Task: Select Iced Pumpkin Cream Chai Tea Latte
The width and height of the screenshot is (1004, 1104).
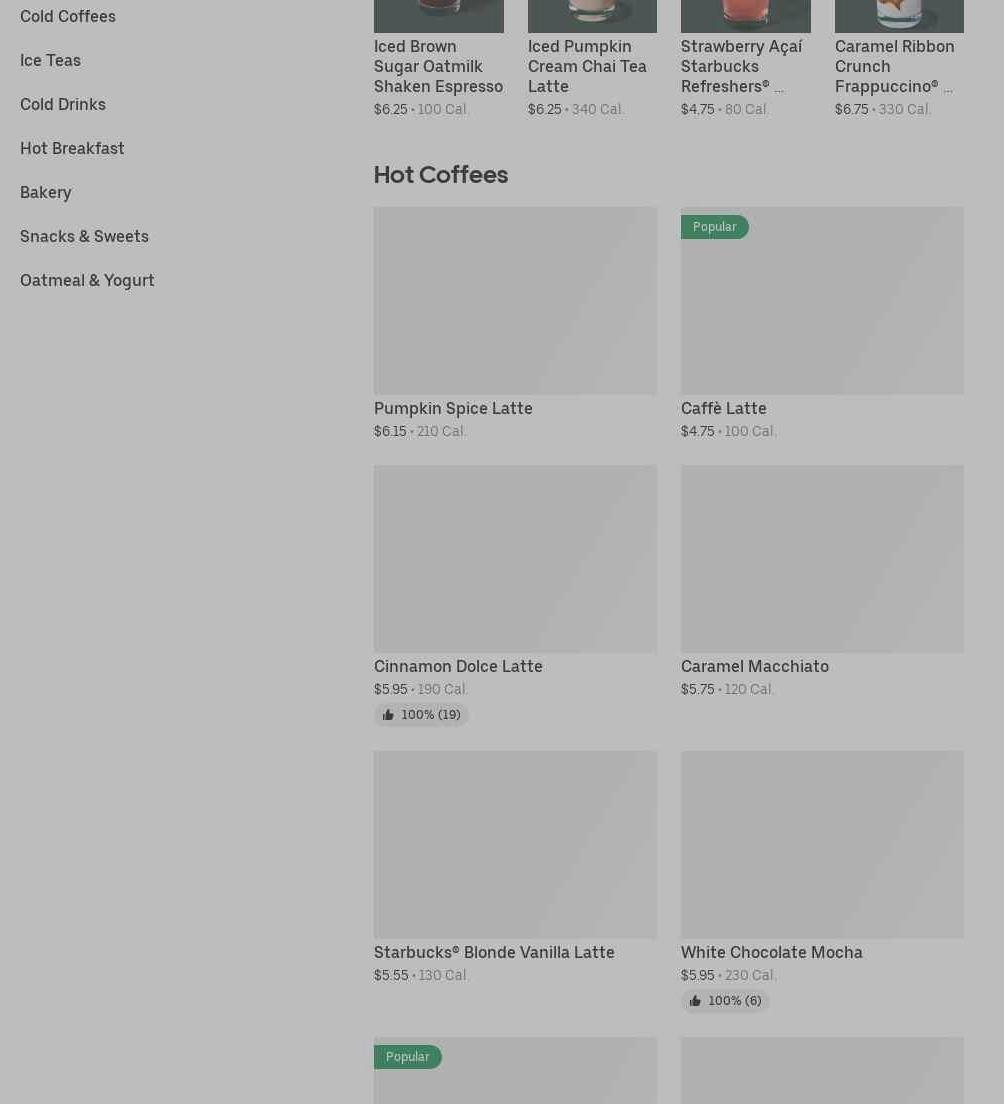Action: (x=587, y=66)
